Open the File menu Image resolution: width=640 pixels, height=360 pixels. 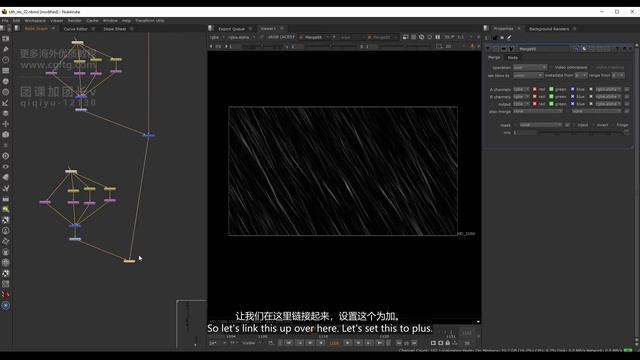coord(5,20)
